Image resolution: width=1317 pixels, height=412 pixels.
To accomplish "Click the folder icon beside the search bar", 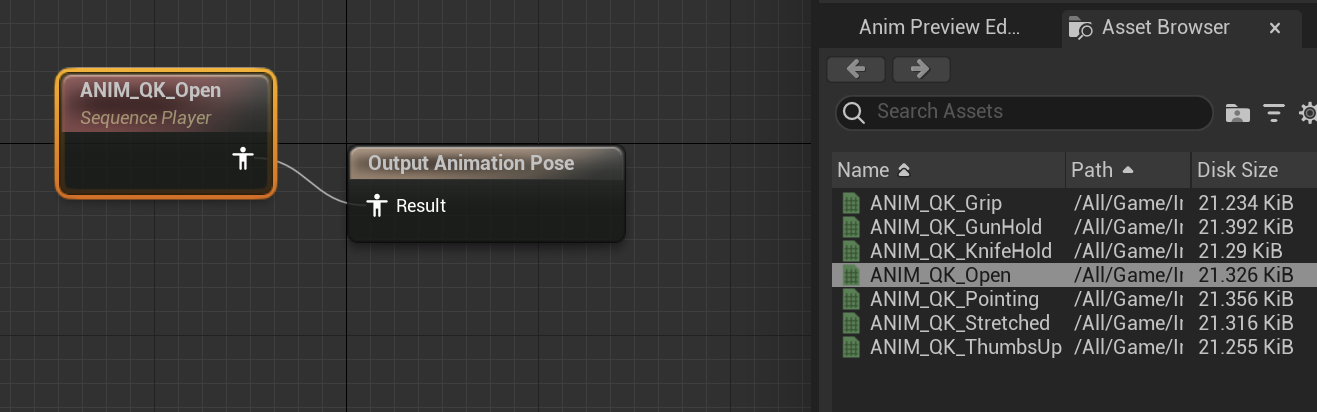I will pos(1238,113).
